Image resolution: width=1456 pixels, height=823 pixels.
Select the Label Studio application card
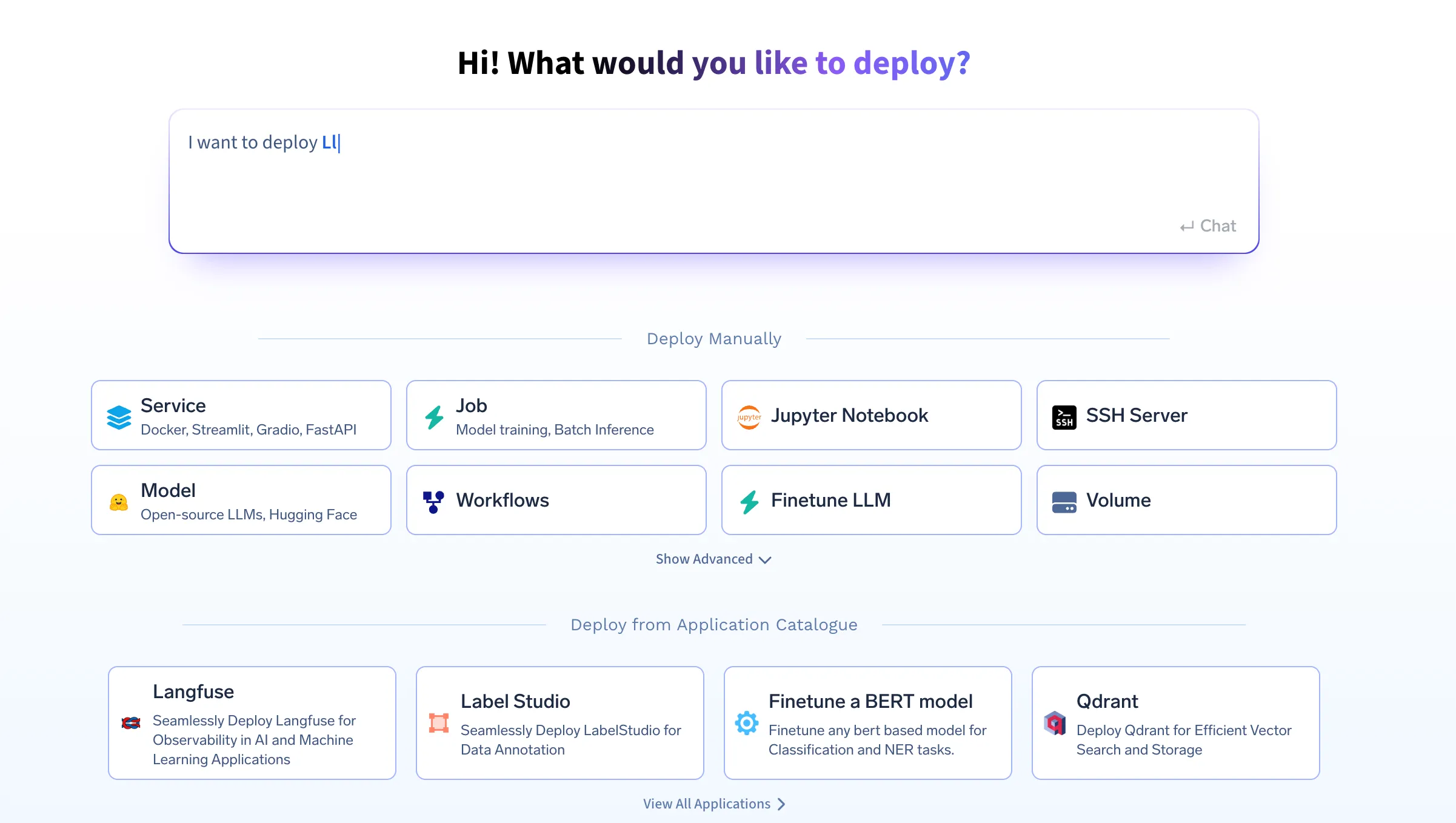coord(559,723)
